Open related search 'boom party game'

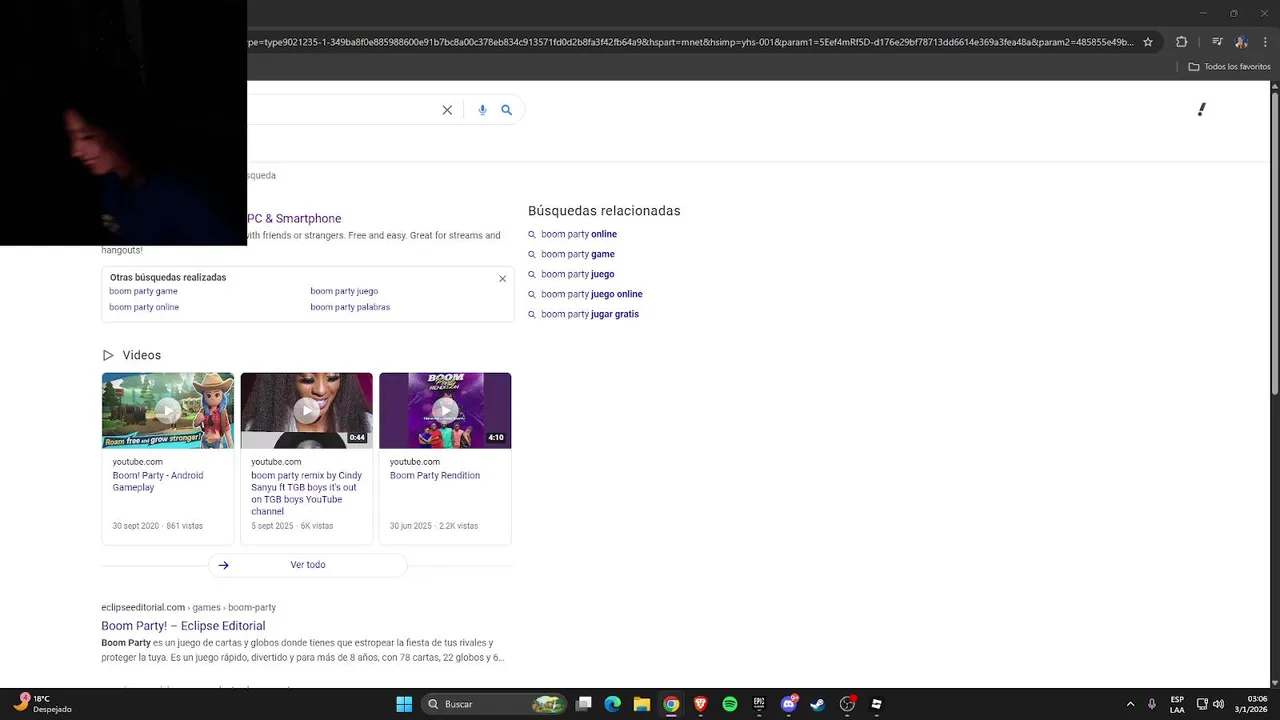[x=578, y=254]
